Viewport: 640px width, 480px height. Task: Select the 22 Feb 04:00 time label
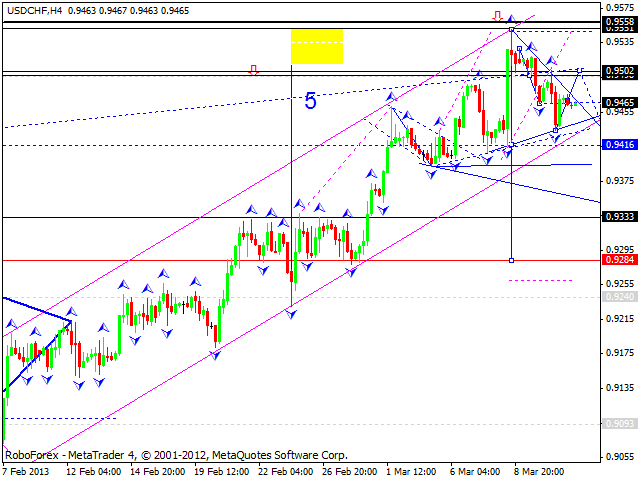click(x=287, y=471)
